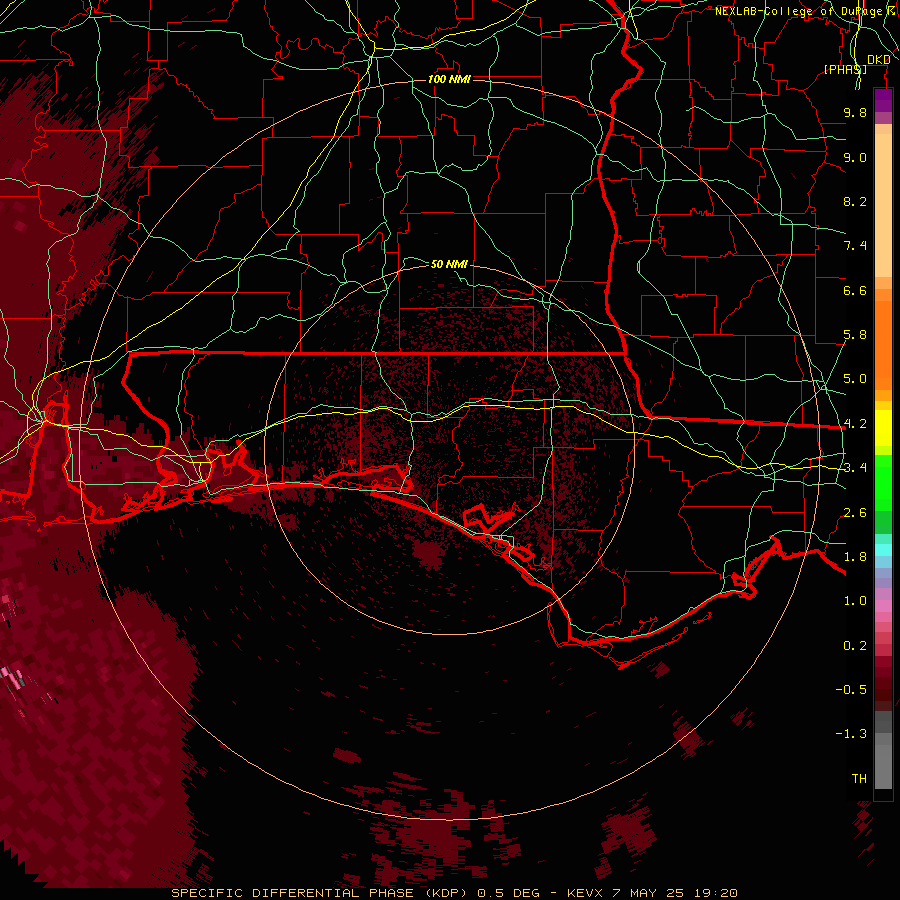Click the DKD legend label
This screenshot has width=900, height=900.
click(x=879, y=60)
